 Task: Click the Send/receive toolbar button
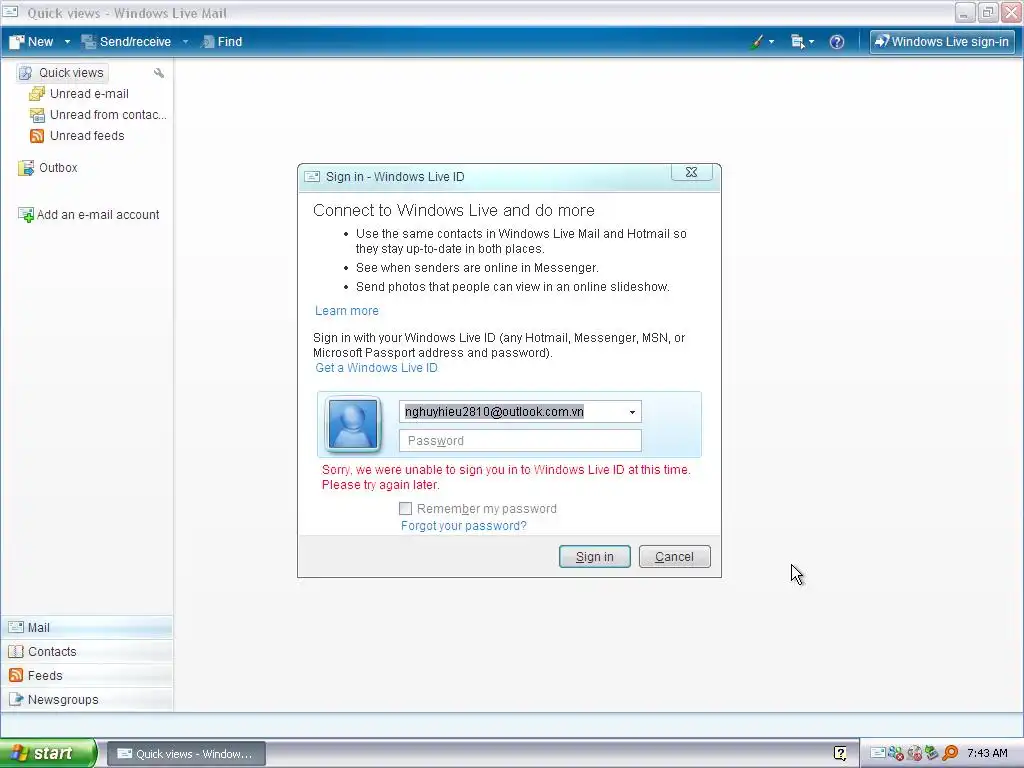[x=126, y=42]
